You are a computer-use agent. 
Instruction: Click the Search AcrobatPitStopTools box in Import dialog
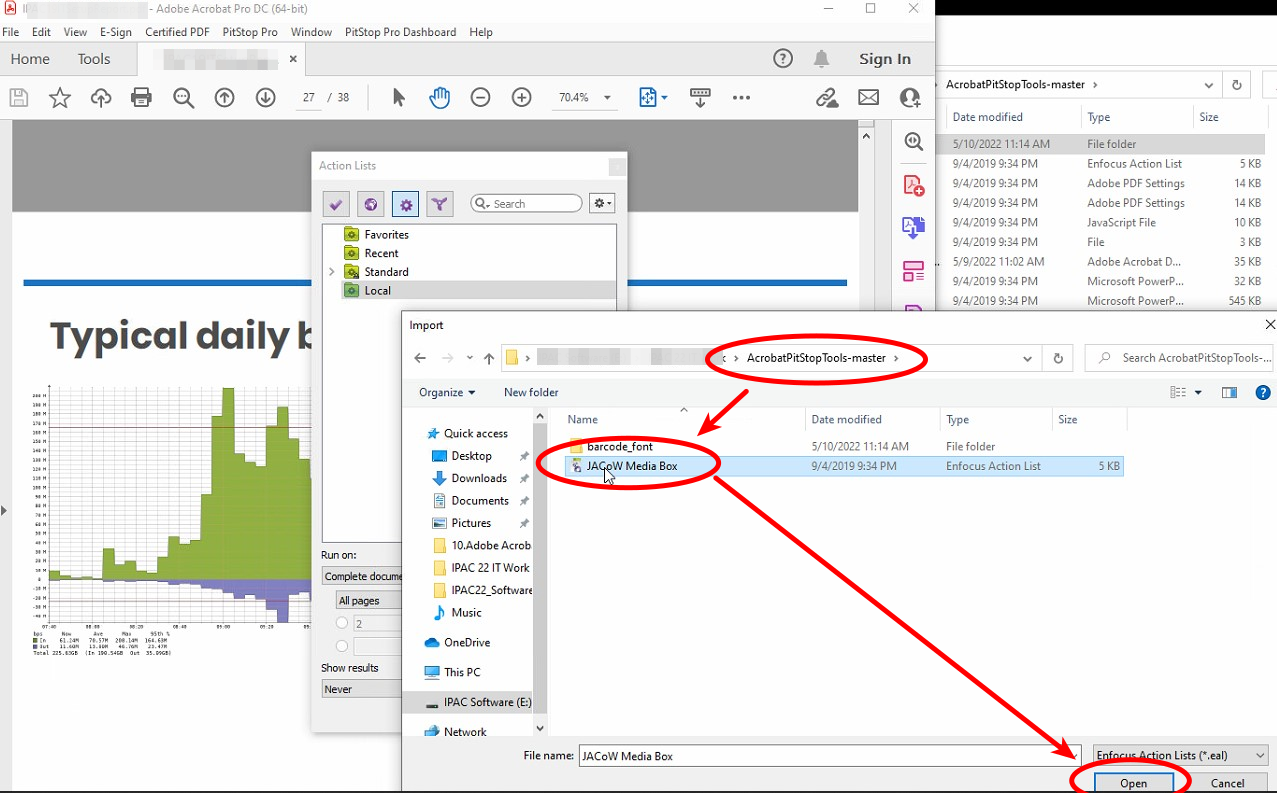click(x=1179, y=358)
